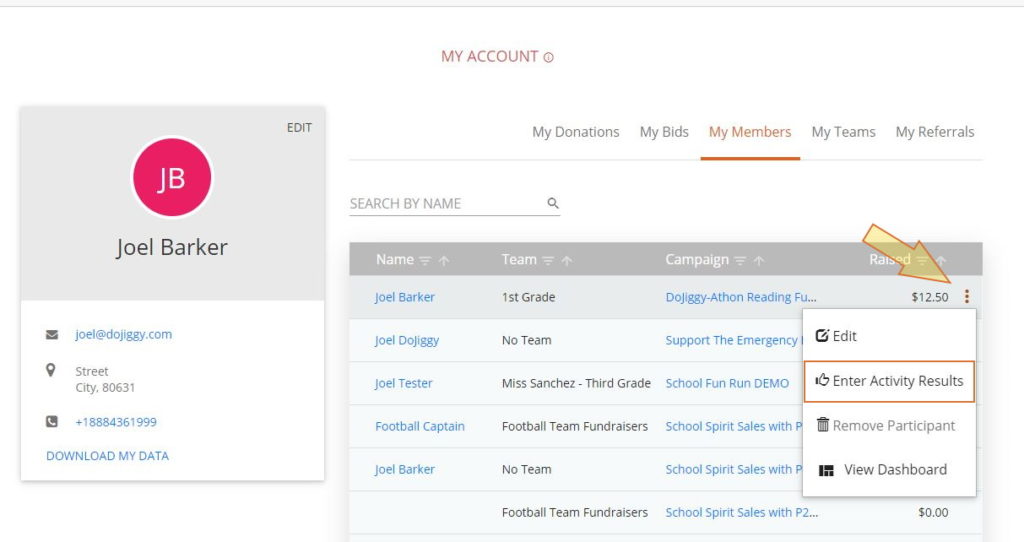This screenshot has height=542, width=1024.
Task: Open the three-dot menu on Joel Barker's $12.50 row
Action: pos(967,296)
